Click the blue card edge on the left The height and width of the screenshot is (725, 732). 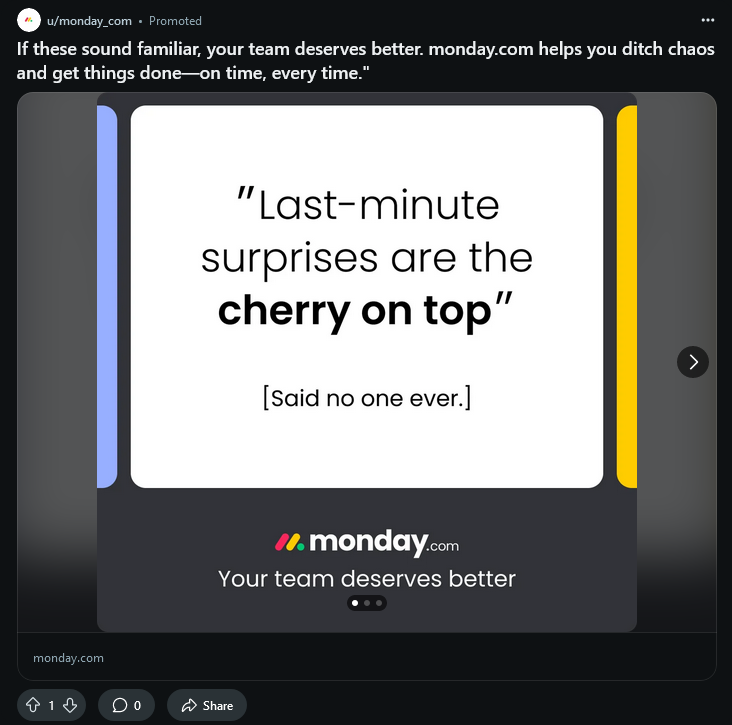[x=107, y=296]
